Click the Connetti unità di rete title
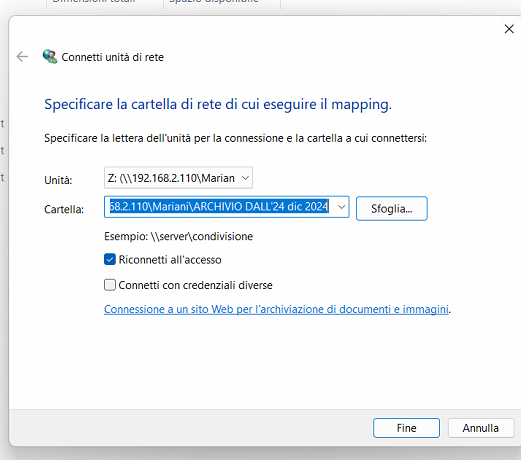The image size is (521, 460). (113, 57)
